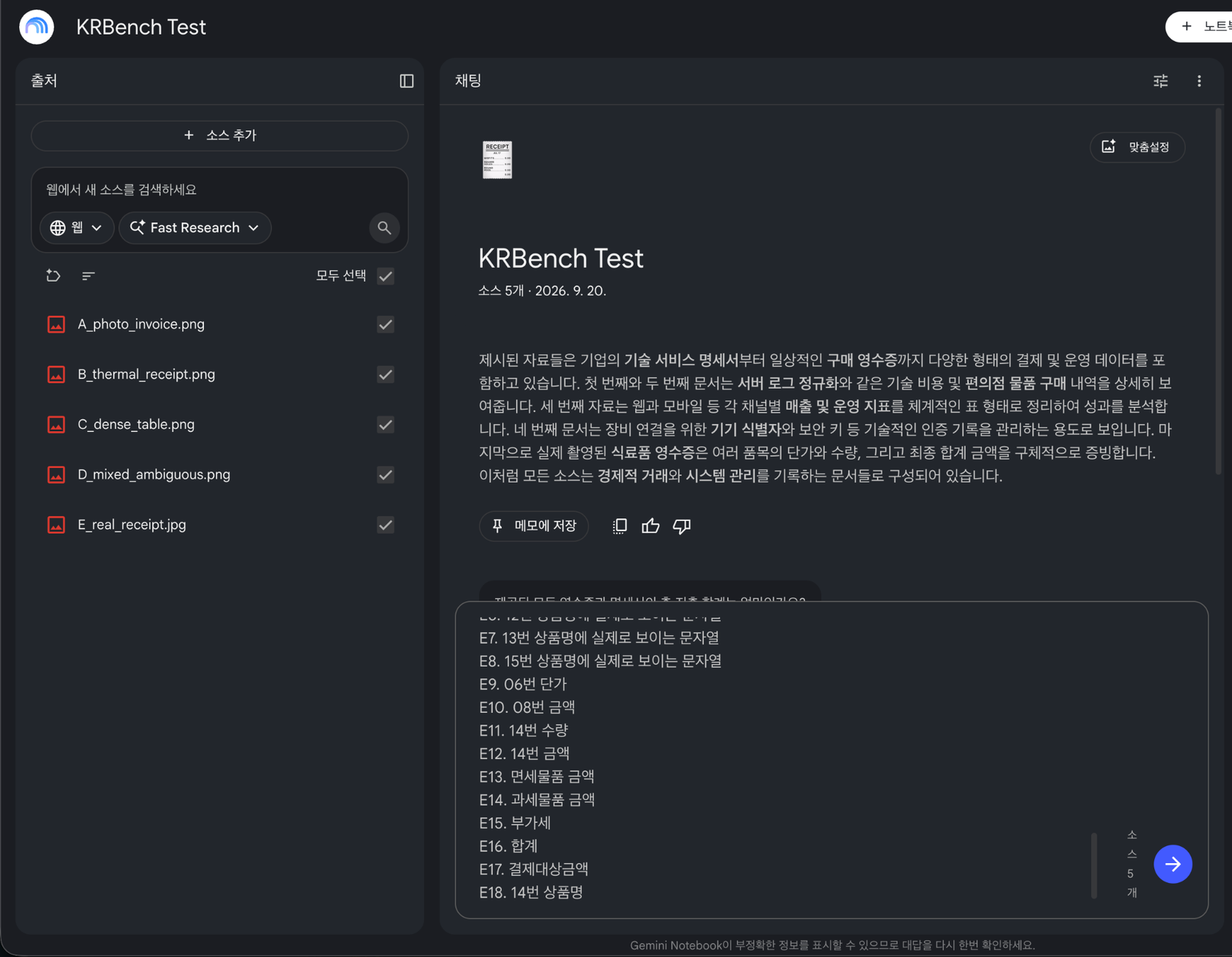Send message with blue arrow button
This screenshot has height=957, width=1232.
(1173, 864)
